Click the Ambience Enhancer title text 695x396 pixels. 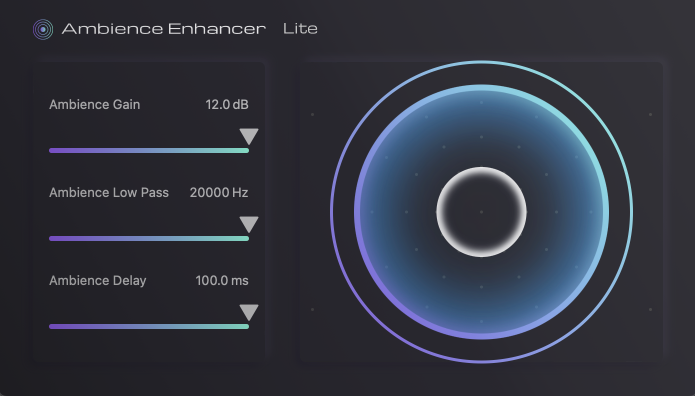[x=164, y=29]
